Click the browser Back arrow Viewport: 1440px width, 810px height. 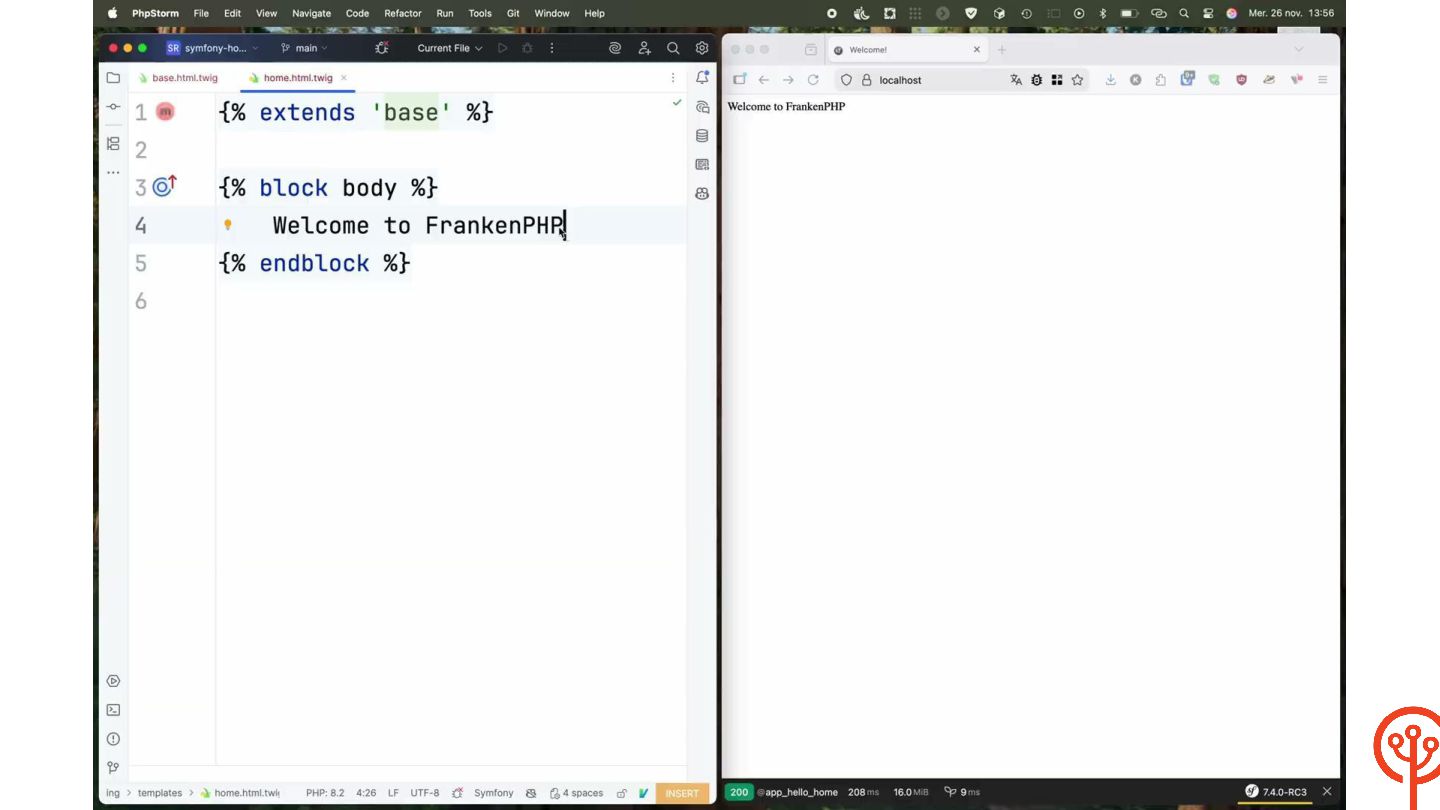[764, 80]
